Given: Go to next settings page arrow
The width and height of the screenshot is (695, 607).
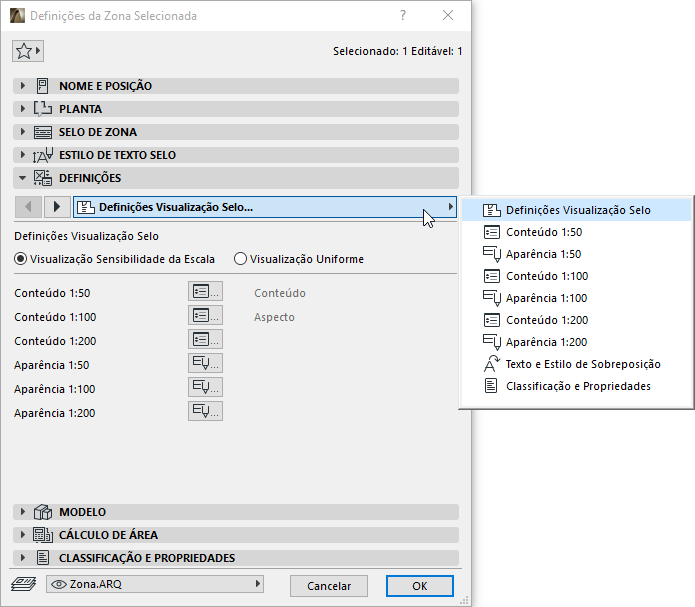Looking at the screenshot, I should pos(57,207).
